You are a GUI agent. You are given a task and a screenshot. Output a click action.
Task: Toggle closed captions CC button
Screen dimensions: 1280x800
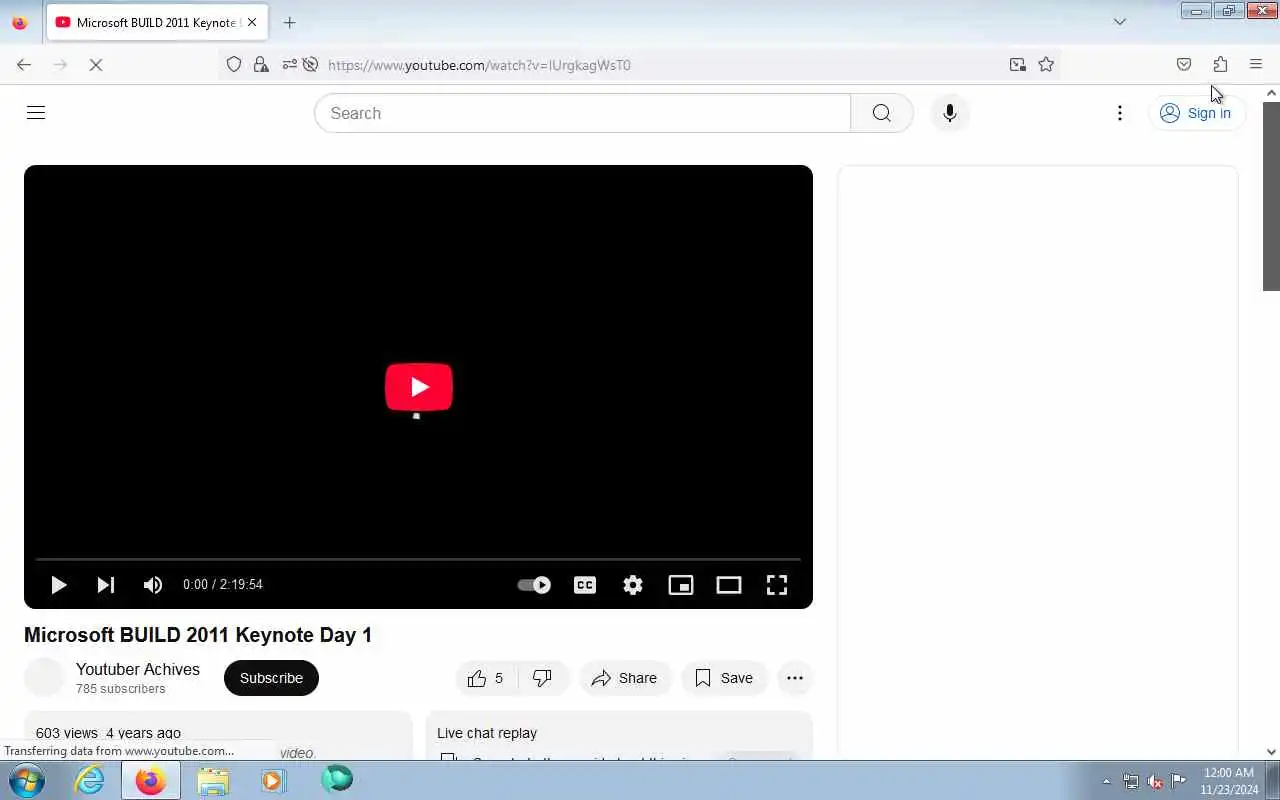click(x=585, y=585)
